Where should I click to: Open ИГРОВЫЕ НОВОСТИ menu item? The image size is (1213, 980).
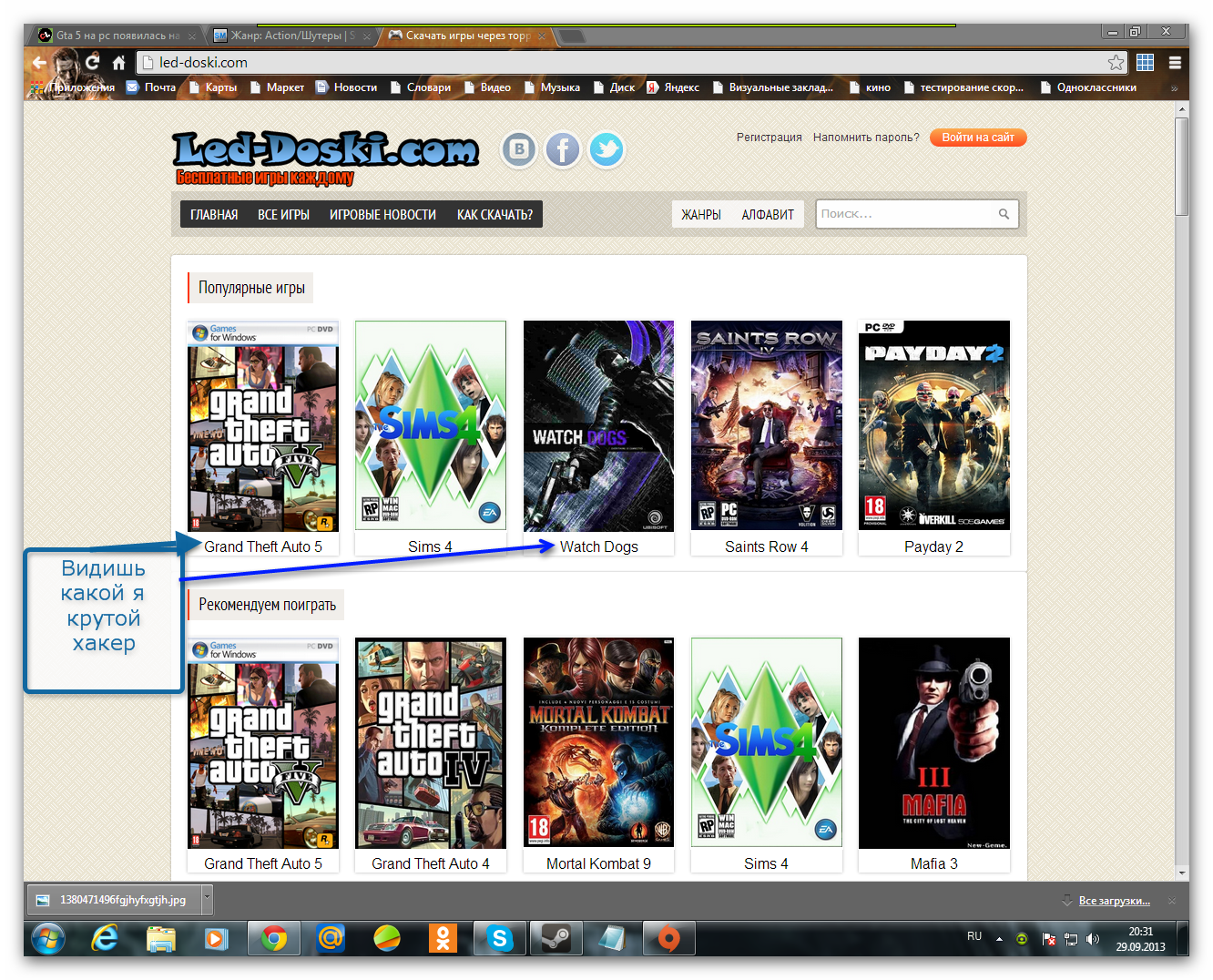[382, 215]
